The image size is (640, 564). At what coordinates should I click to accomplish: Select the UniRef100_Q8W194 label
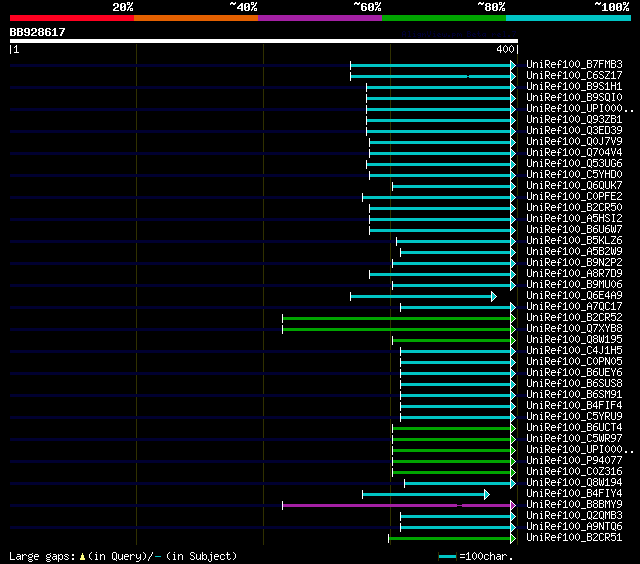click(574, 483)
